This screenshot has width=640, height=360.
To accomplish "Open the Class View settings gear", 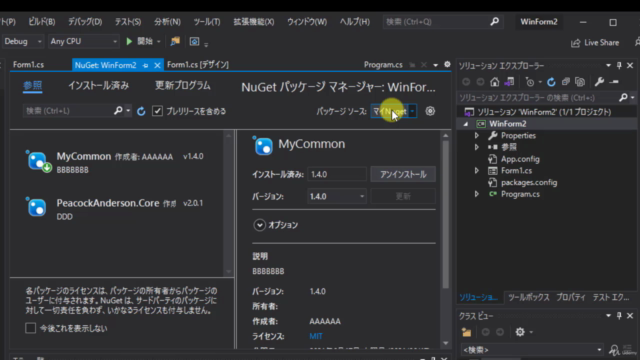I will 520,332.
